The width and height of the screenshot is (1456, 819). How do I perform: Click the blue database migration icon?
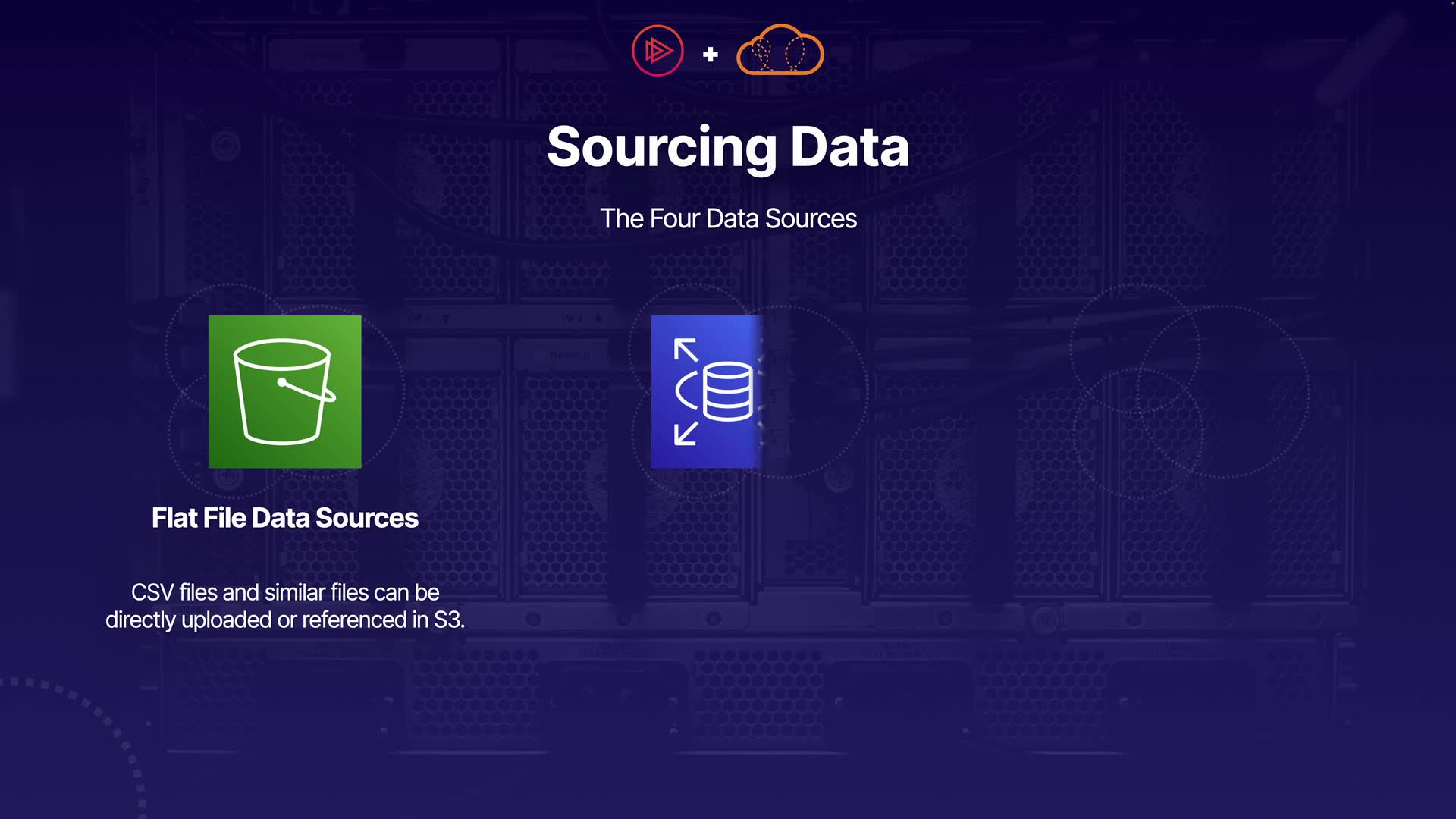707,391
